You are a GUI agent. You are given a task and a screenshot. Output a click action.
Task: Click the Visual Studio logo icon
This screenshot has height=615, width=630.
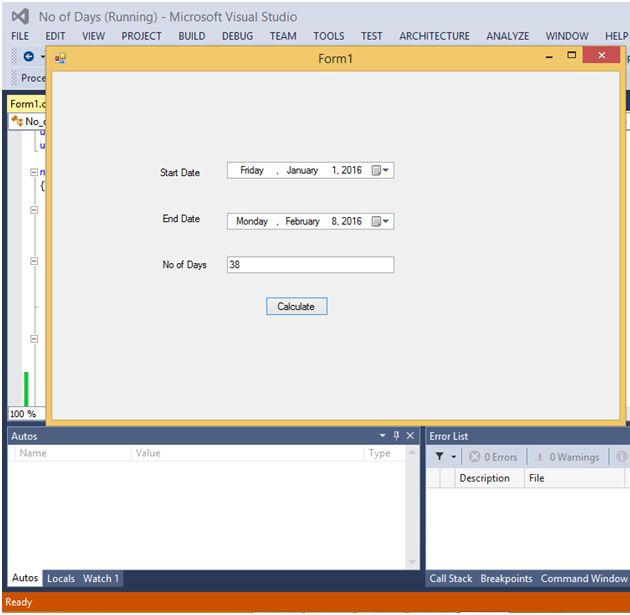[x=20, y=16]
